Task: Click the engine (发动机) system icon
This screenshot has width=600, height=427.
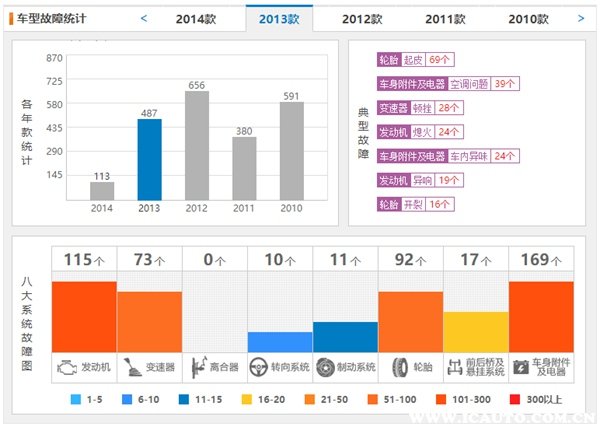Action: [67, 367]
